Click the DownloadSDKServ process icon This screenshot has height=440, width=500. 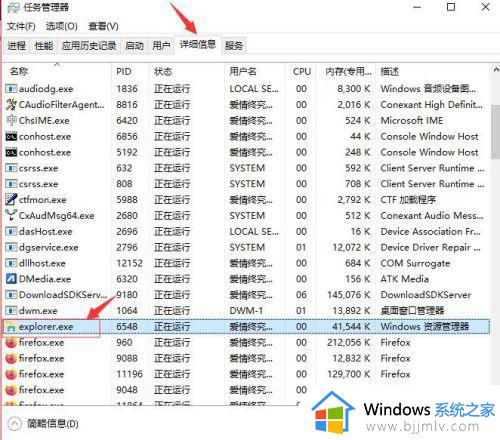(x=11, y=295)
